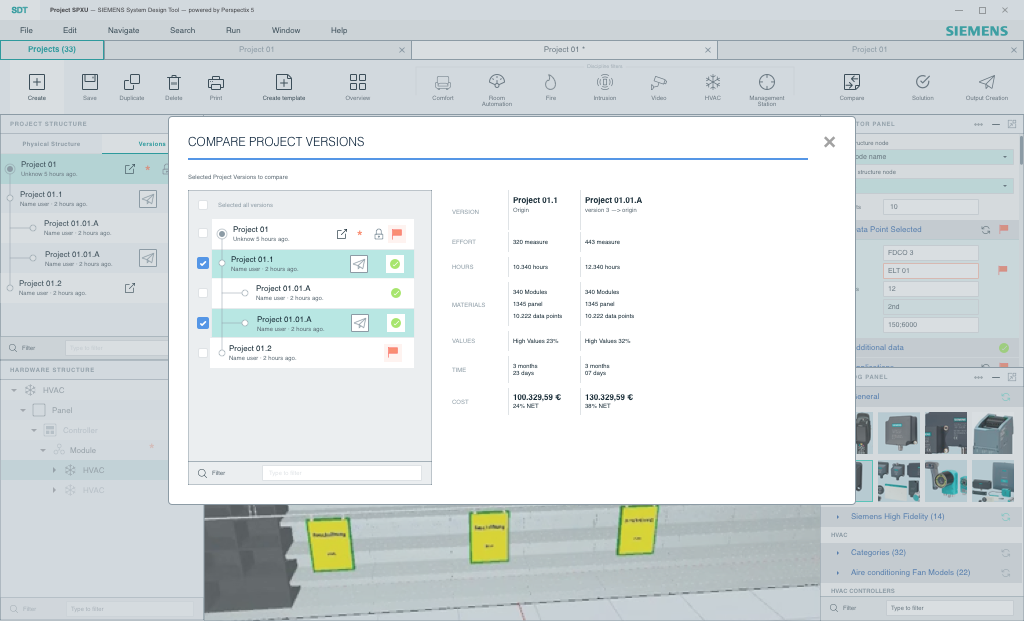Select the radio button on dialog Project 01 row
The height and width of the screenshot is (621, 1024).
pos(222,234)
